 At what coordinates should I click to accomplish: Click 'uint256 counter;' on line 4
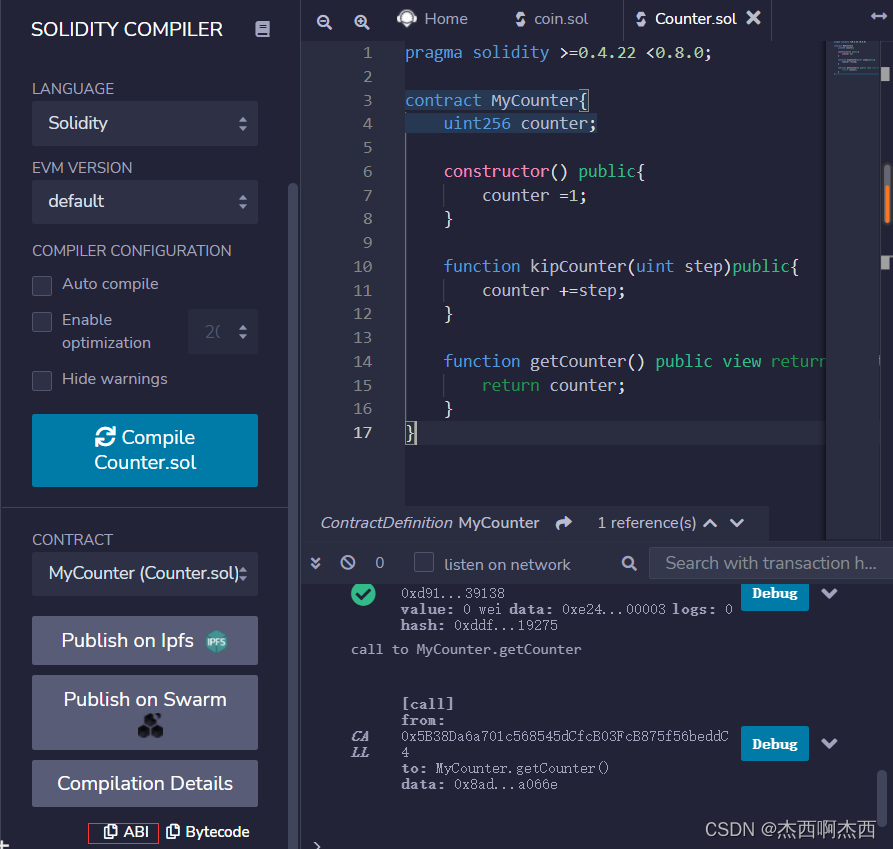(x=519, y=124)
